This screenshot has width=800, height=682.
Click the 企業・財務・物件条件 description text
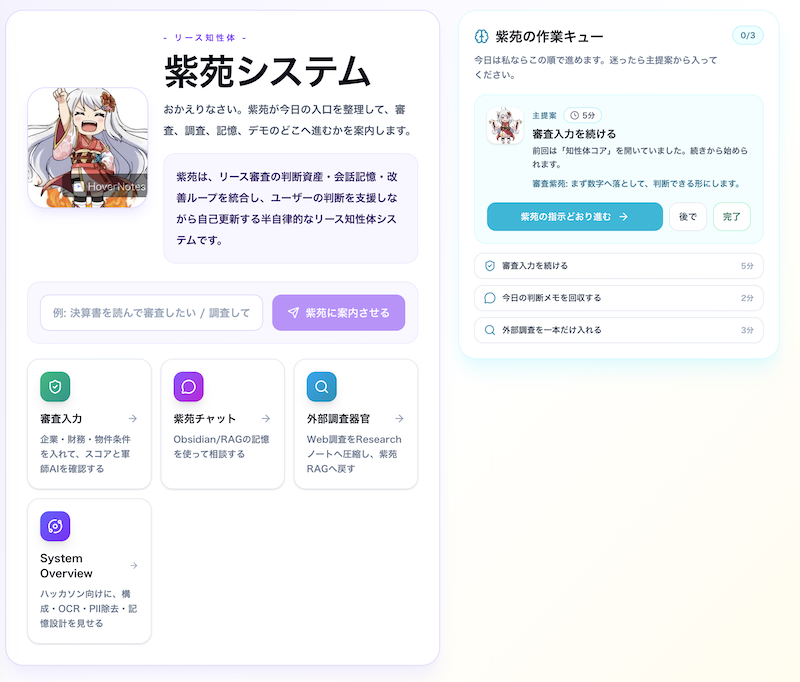click(86, 454)
